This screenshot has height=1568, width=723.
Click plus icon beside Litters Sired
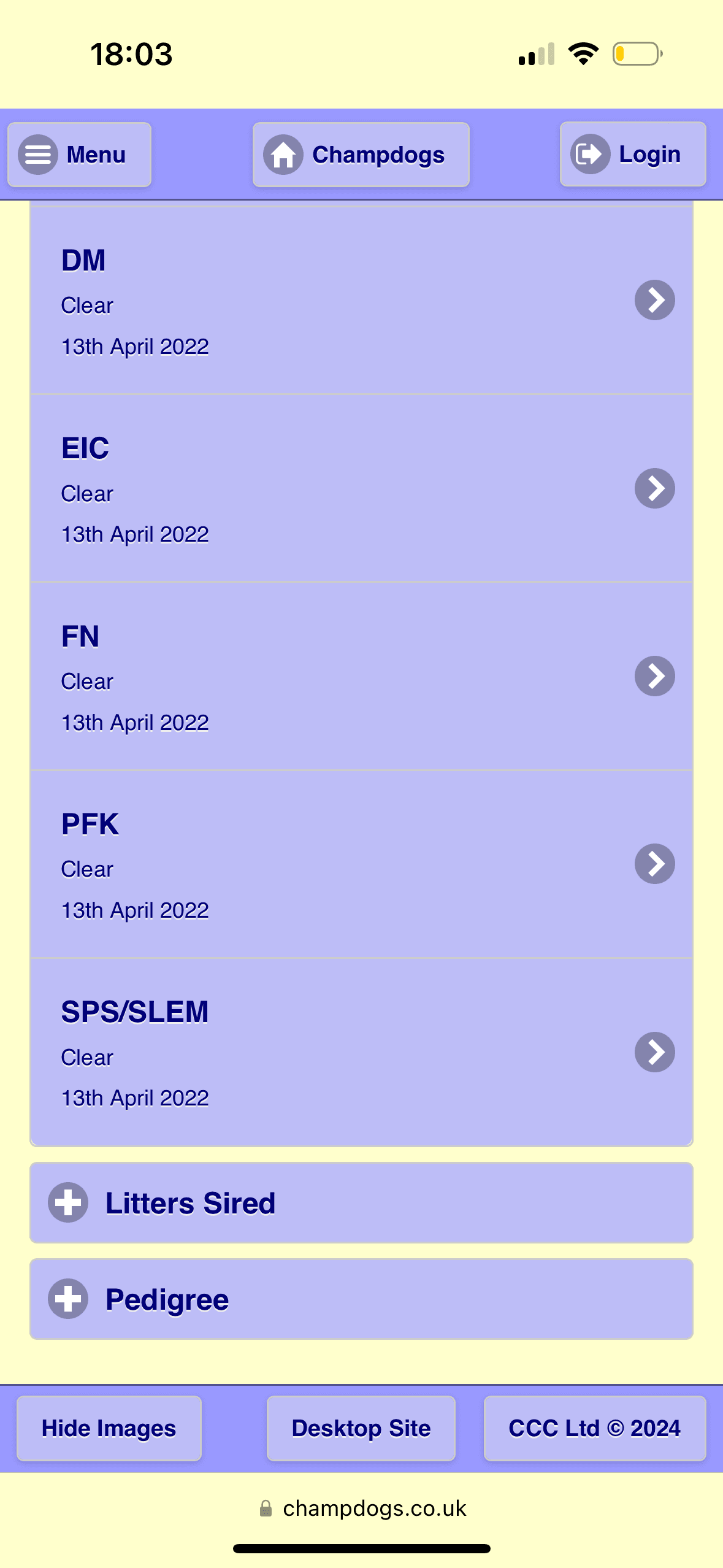coord(68,1202)
